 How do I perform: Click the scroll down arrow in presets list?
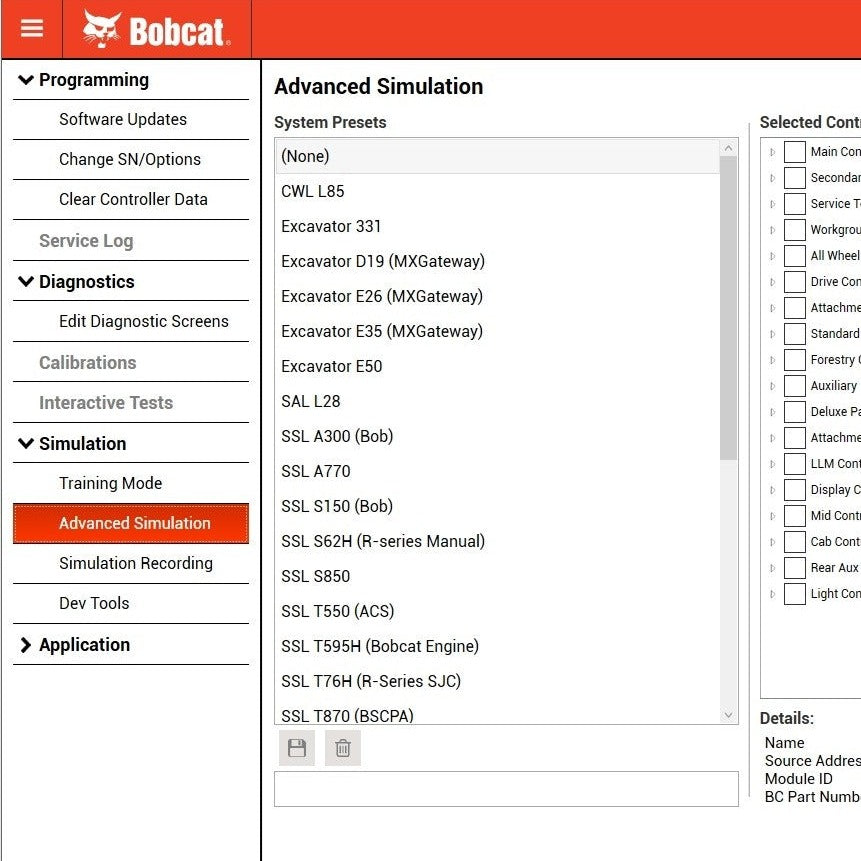tap(728, 715)
